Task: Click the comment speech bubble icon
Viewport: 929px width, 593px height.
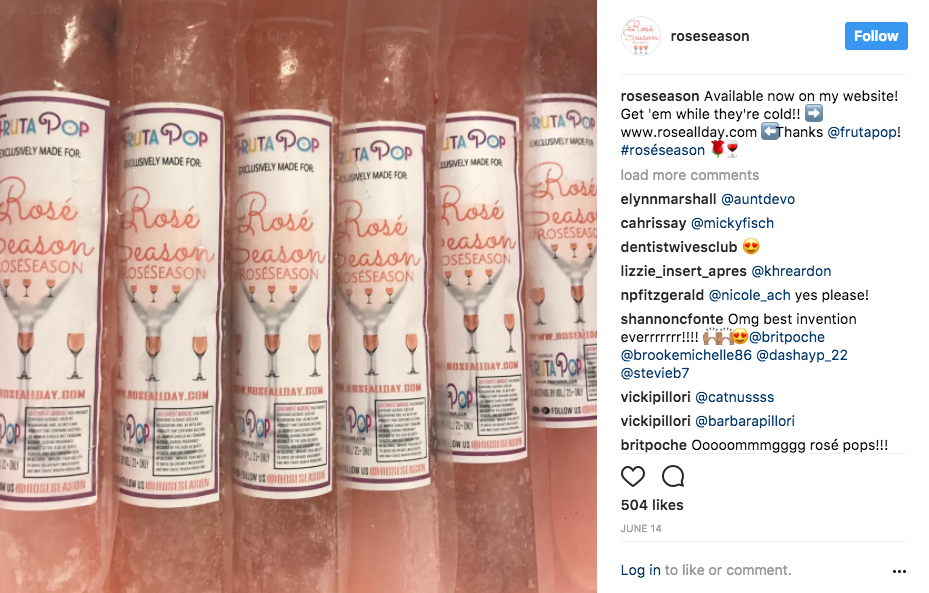Action: pos(673,476)
